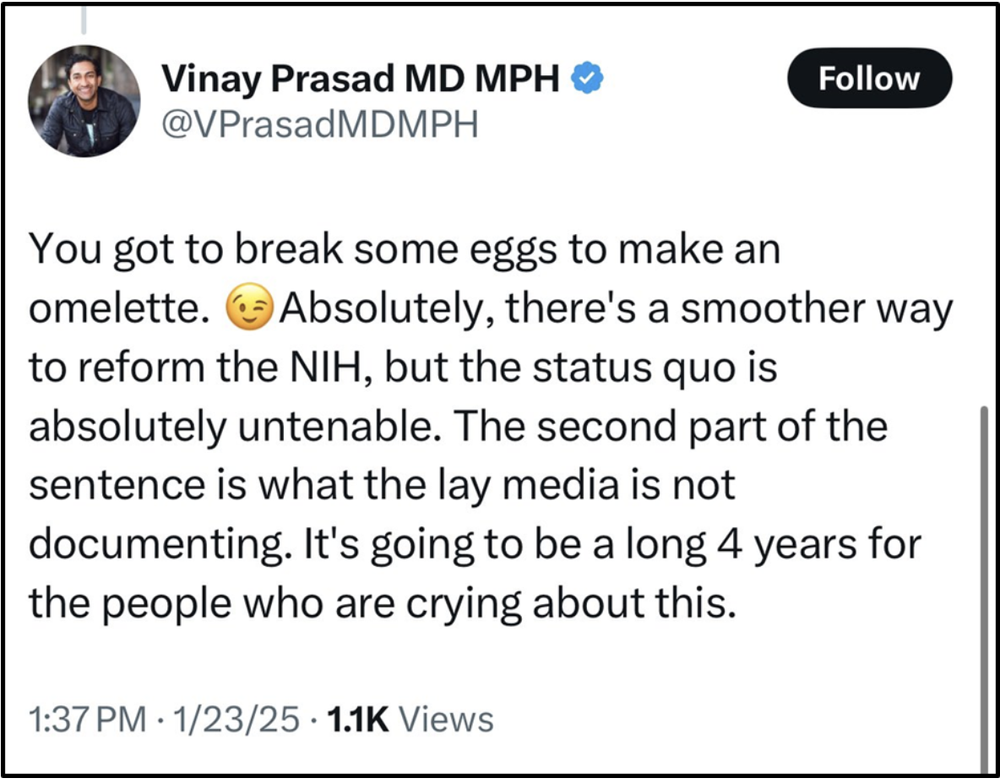Click the vertical scrollbar on the right
The width and height of the screenshot is (1000, 779).
(983, 560)
